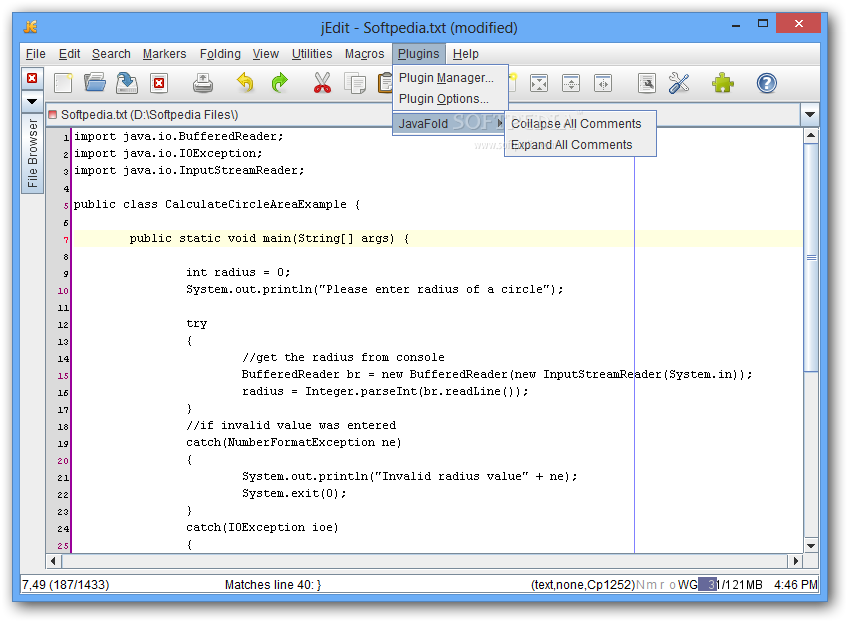The image size is (848, 622).
Task: Click the Print toolbar icon
Action: [x=203, y=83]
